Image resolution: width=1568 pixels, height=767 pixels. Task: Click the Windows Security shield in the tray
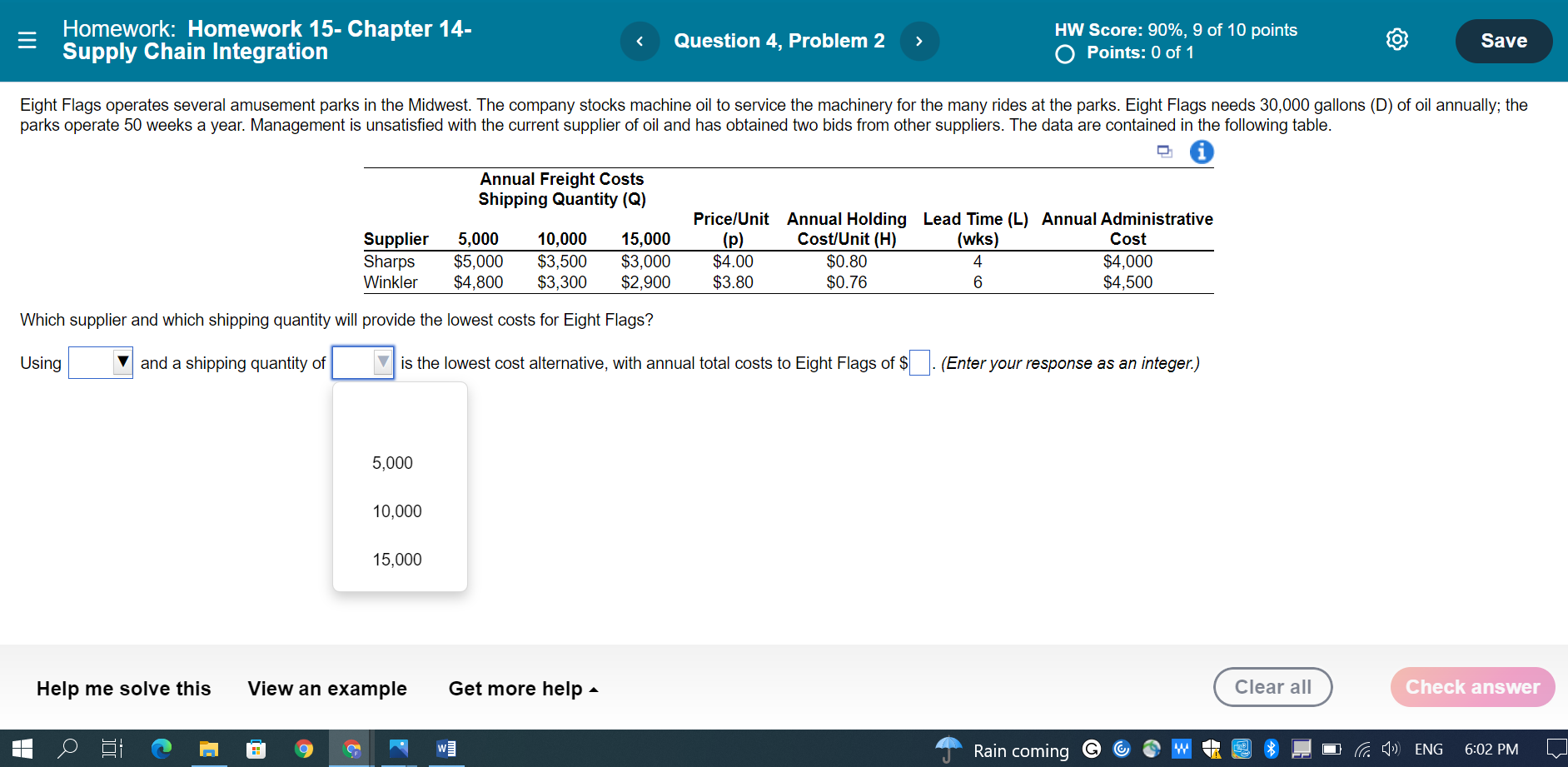click(1211, 749)
